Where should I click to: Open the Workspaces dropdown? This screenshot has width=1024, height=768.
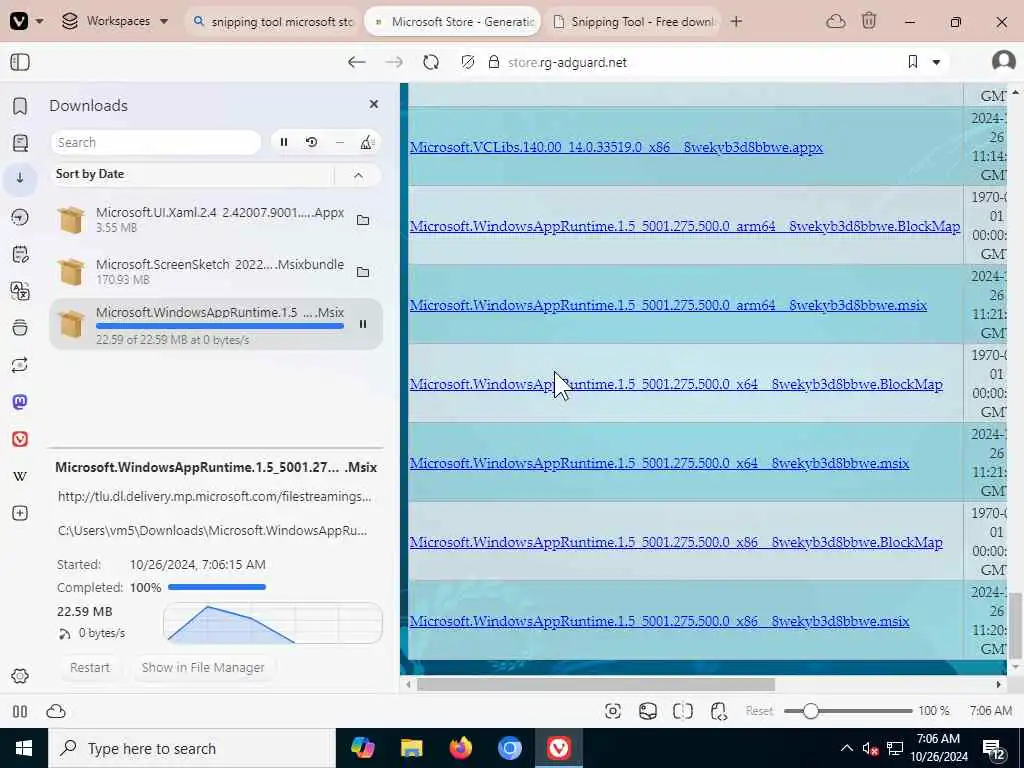[115, 21]
